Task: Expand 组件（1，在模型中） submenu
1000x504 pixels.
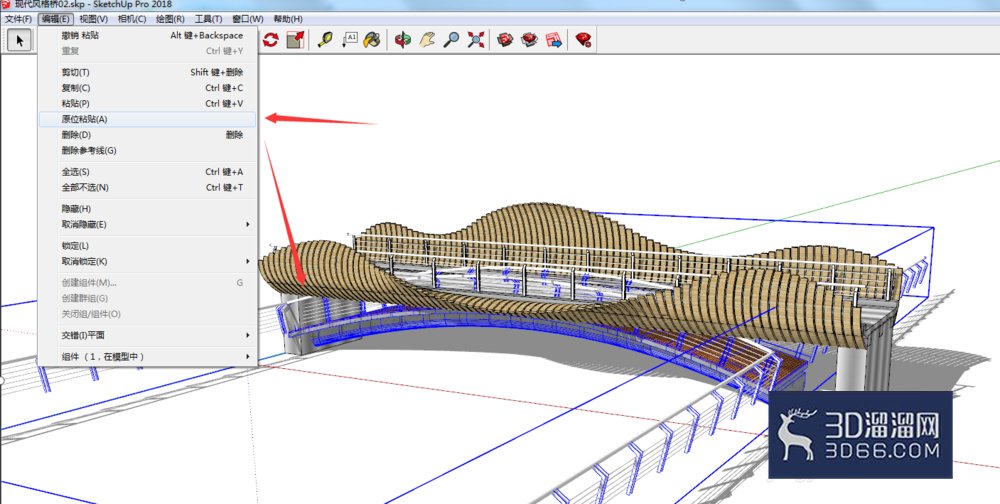Action: click(148, 357)
